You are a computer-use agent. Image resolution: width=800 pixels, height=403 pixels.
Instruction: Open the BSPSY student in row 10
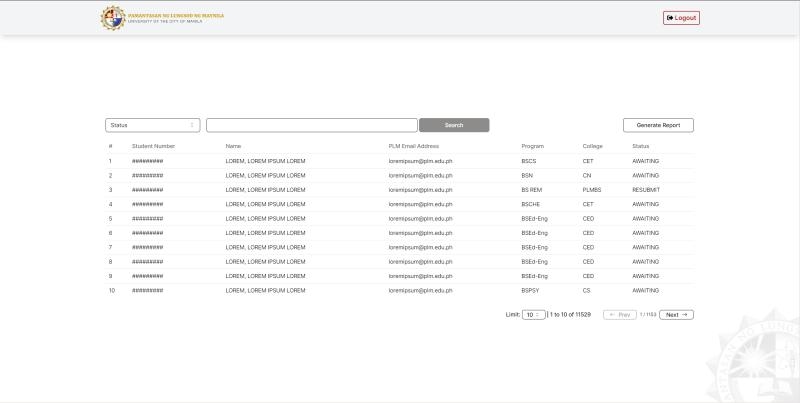tap(400, 290)
